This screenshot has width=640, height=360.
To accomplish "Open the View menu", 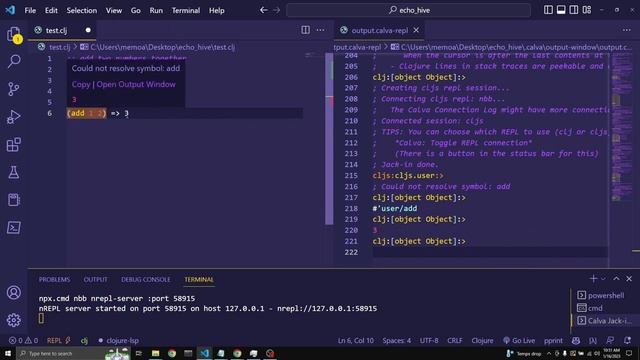I will coord(114,10).
